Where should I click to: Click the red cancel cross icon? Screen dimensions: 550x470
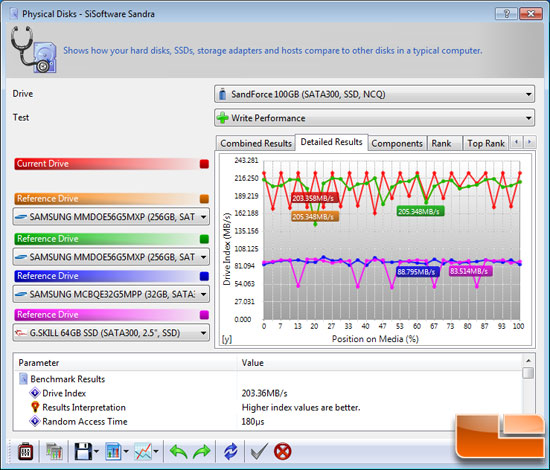282,451
